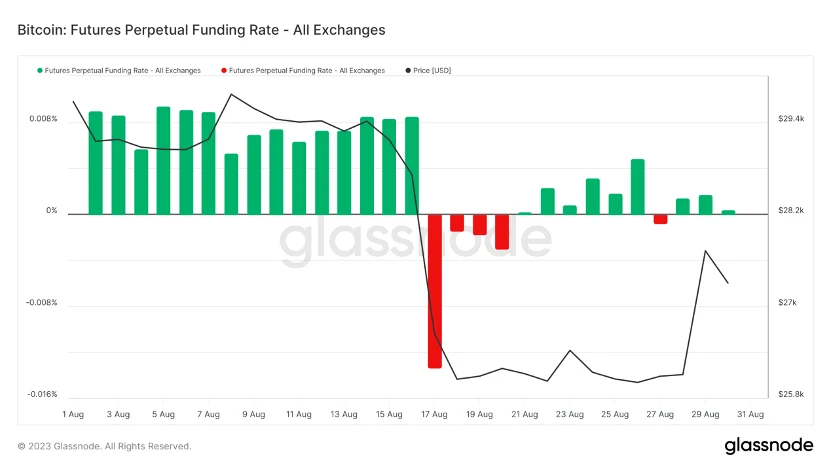Select the 17 Aug x-axis label
The image size is (832, 468).
[434, 413]
